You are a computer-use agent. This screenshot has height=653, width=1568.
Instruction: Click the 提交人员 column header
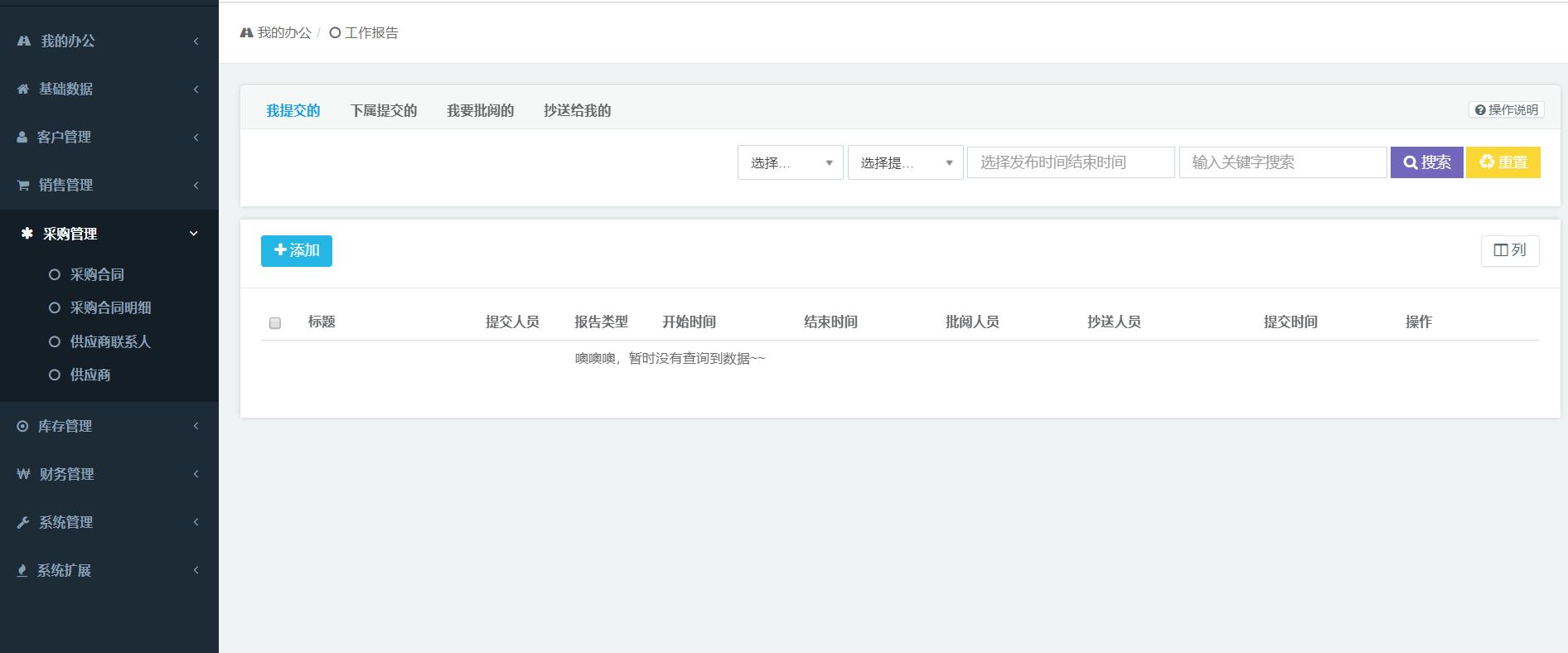[512, 322]
